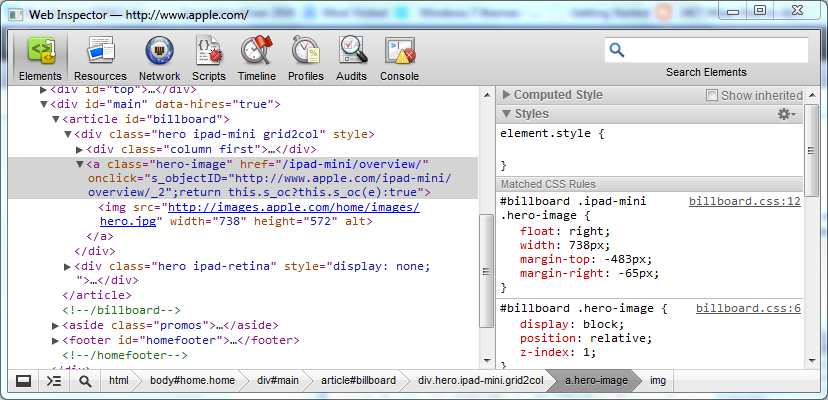Open the billboard.css:6 source link
The width and height of the screenshot is (828, 400).
click(749, 309)
